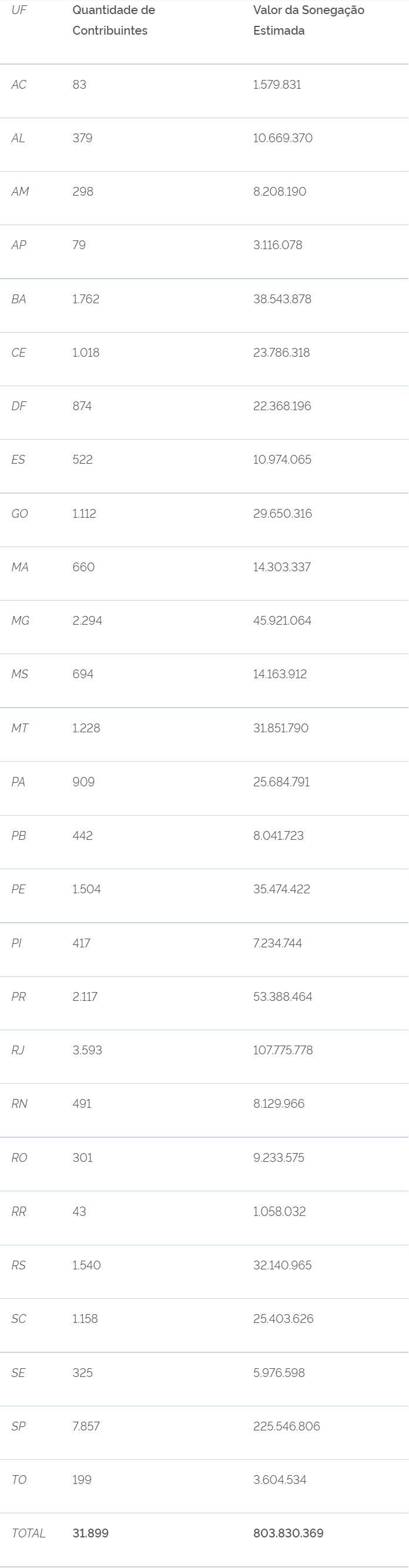Screen dimensions: 409x1568
Task: Select the RR count 43
Action: [79, 1211]
